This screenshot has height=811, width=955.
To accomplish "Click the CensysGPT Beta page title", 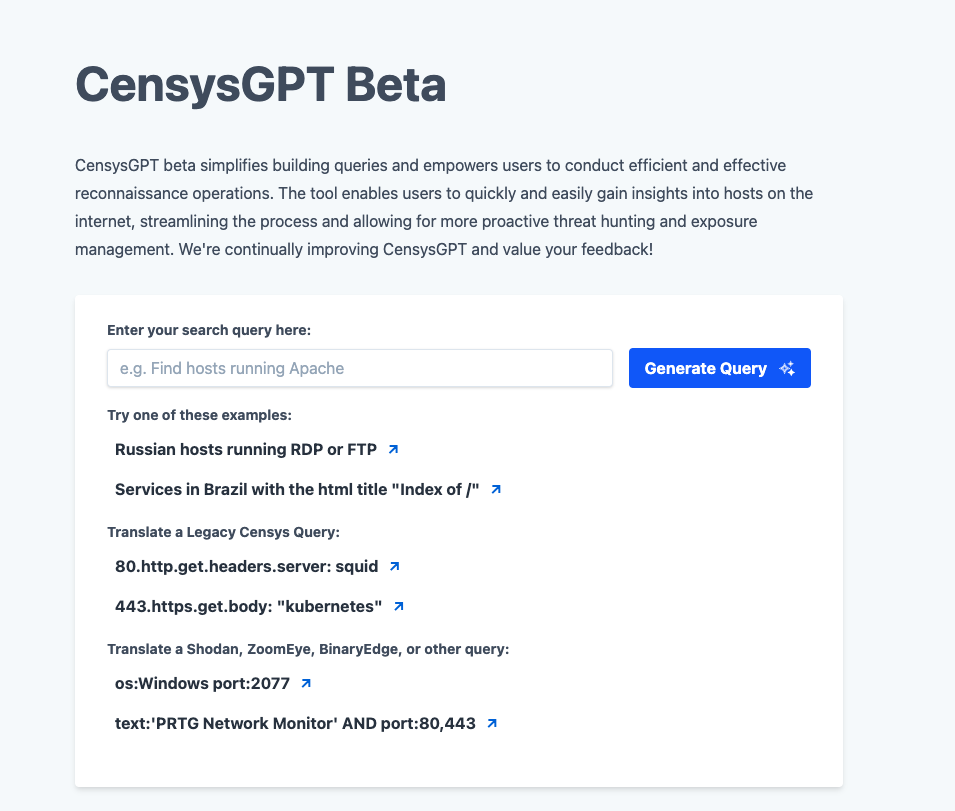I will [x=260, y=86].
